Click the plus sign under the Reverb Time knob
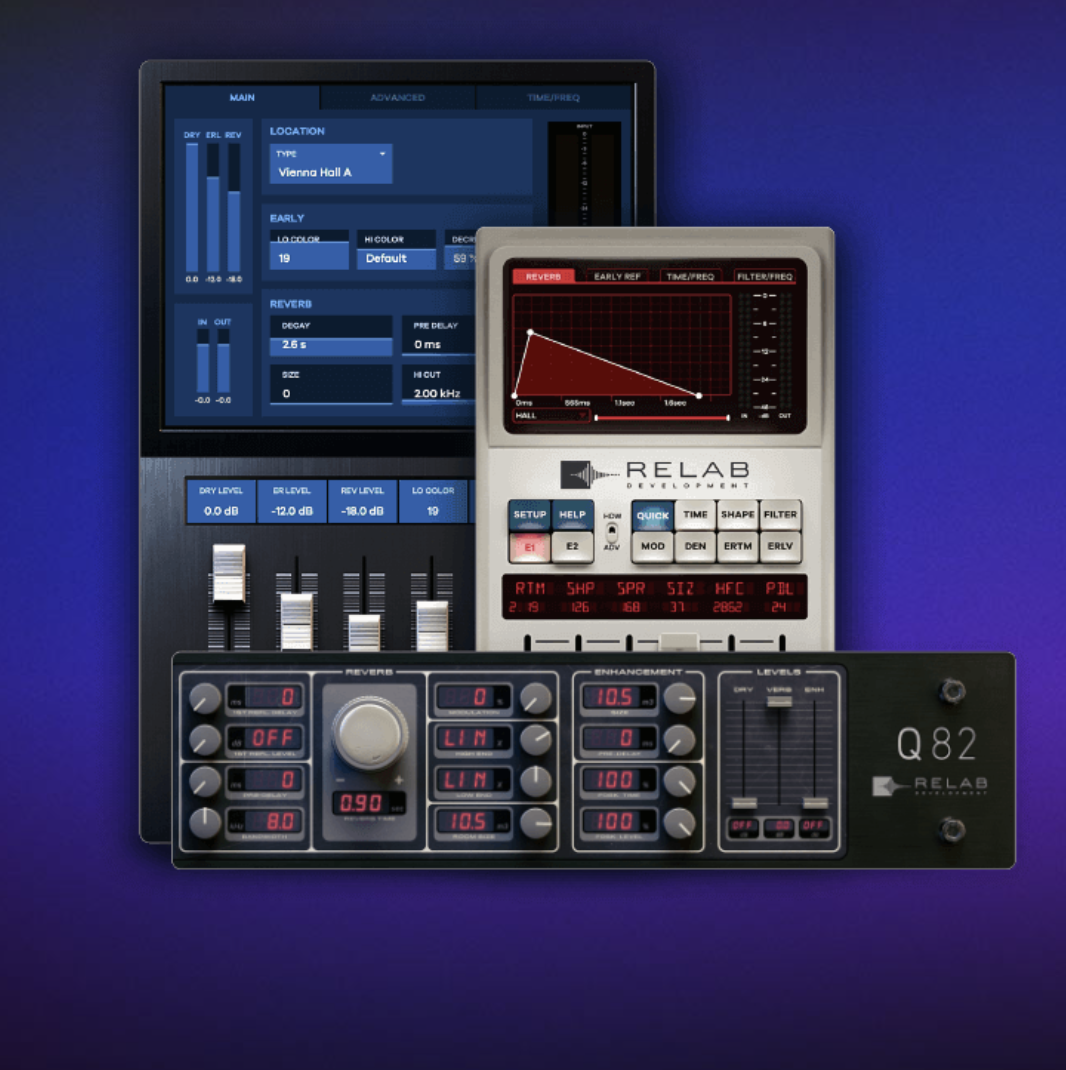 pos(399,779)
